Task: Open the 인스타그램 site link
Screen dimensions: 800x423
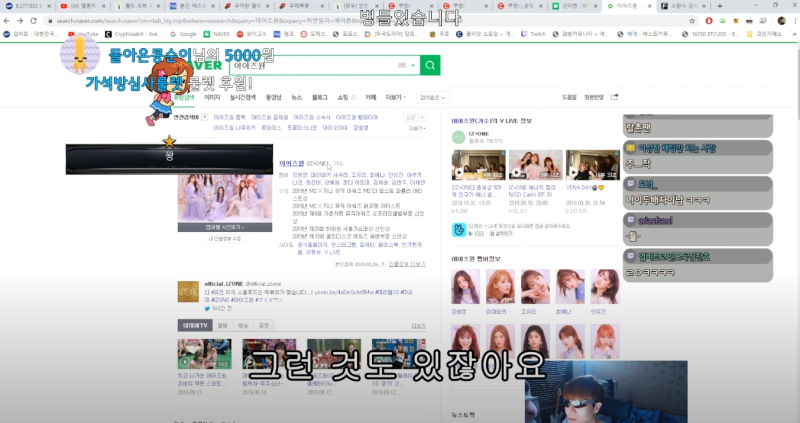Action: (x=342, y=245)
